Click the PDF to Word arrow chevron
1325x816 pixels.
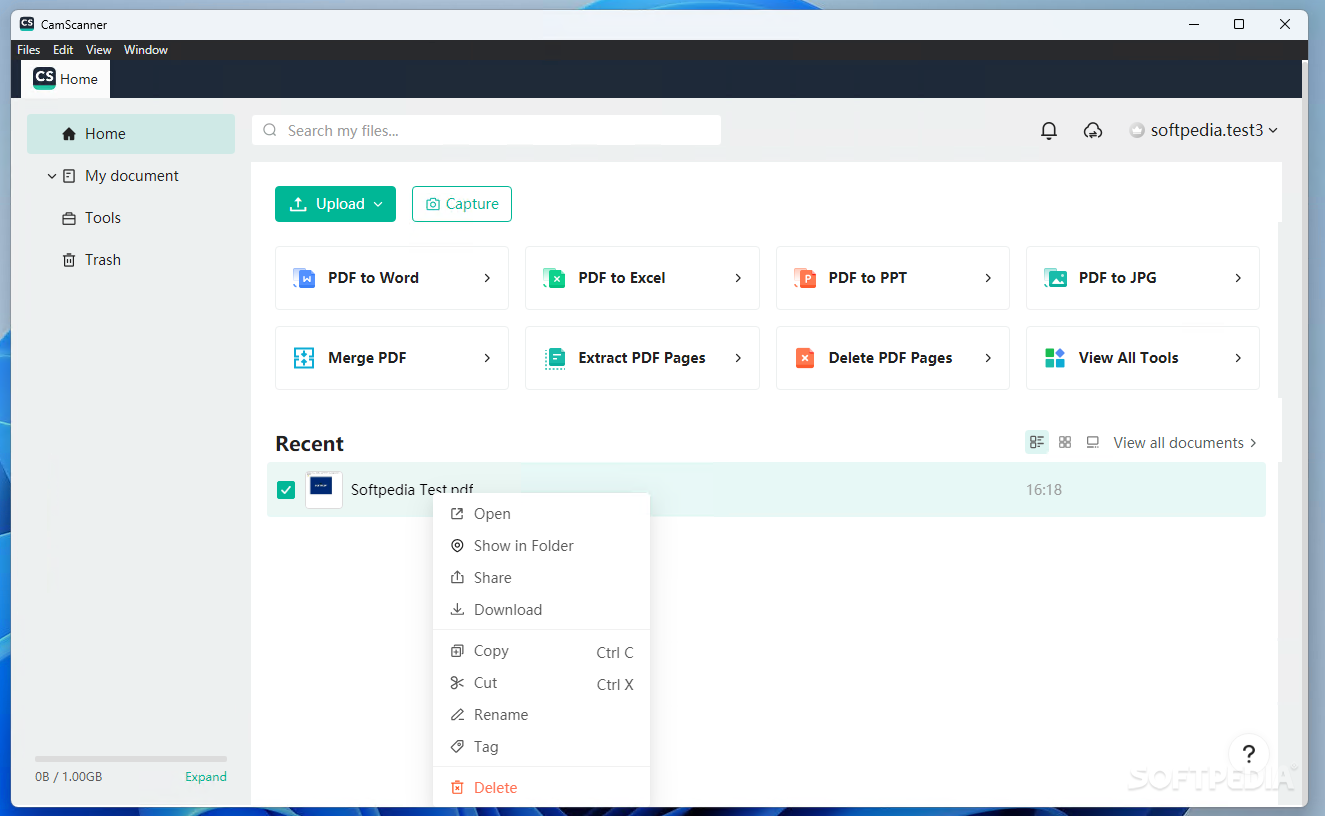[x=487, y=278]
